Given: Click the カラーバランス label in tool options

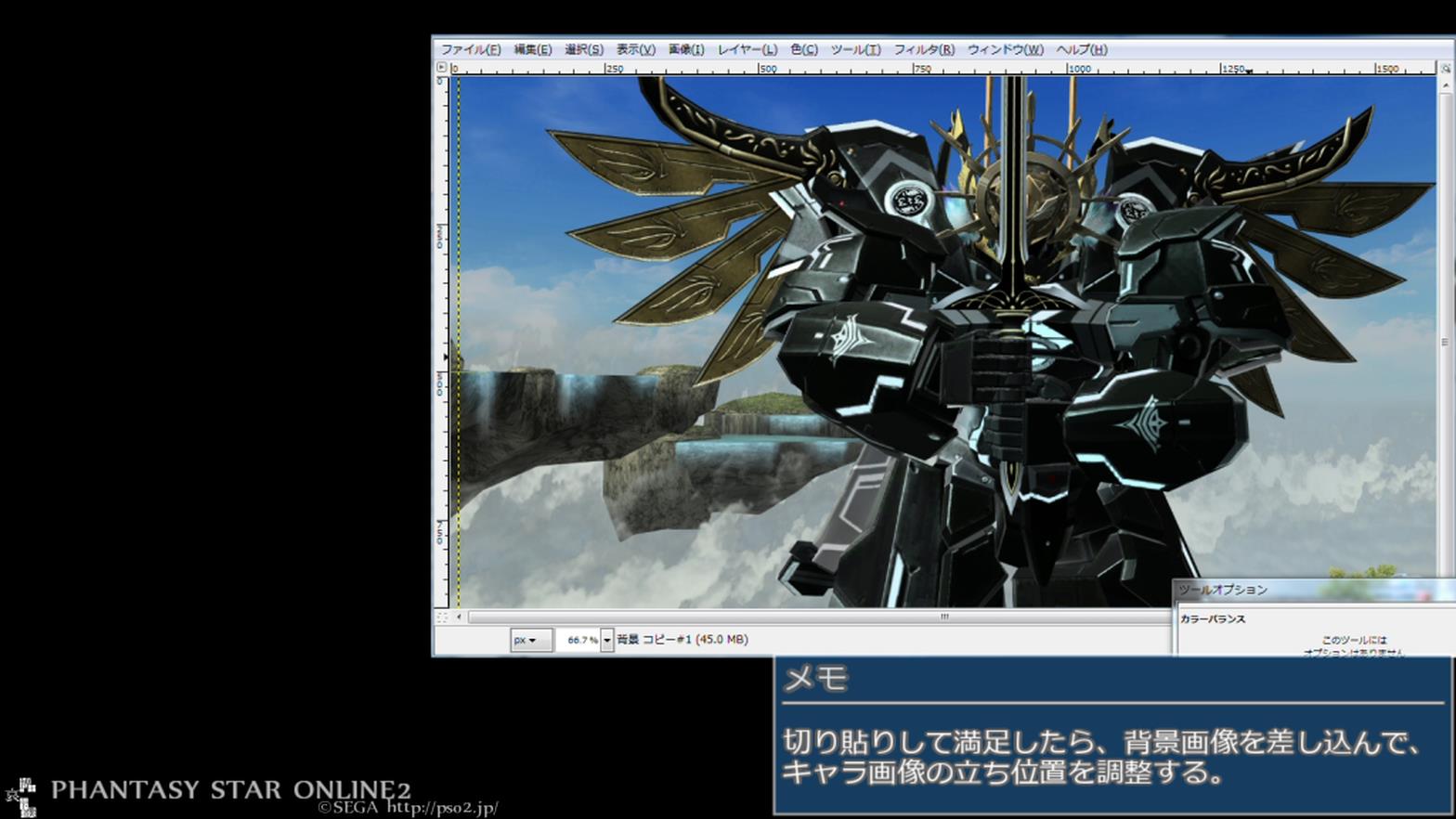Looking at the screenshot, I should (1213, 619).
